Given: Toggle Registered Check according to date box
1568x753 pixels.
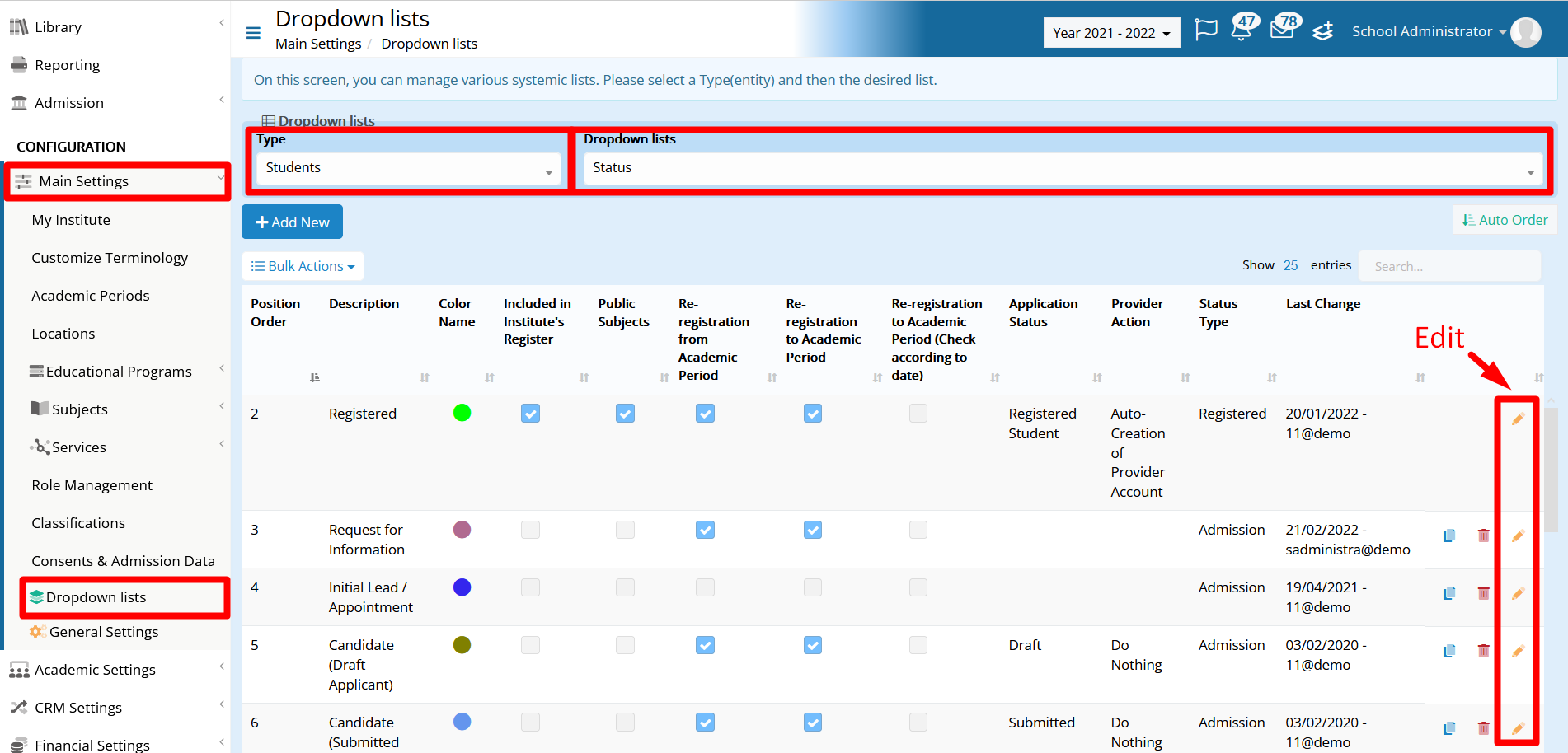Looking at the screenshot, I should tap(918, 413).
